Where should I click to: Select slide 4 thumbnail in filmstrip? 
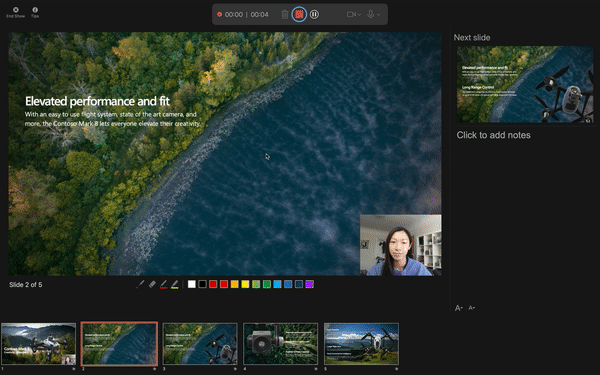coord(281,344)
